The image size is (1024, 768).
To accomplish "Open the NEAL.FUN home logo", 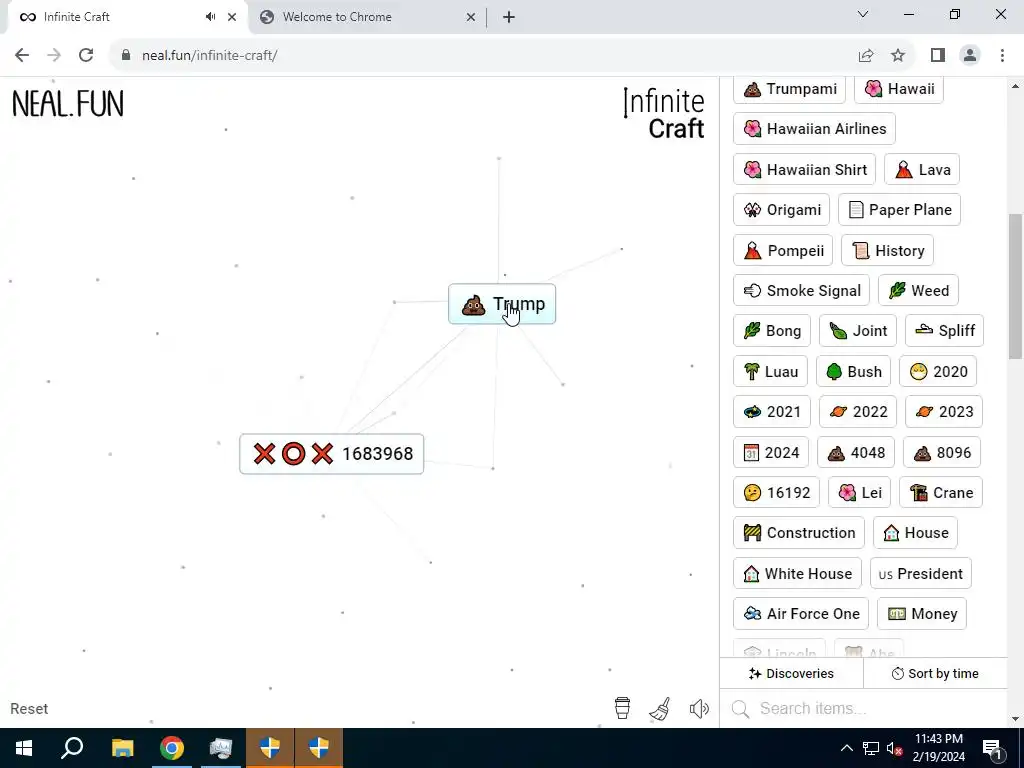I will (68, 104).
